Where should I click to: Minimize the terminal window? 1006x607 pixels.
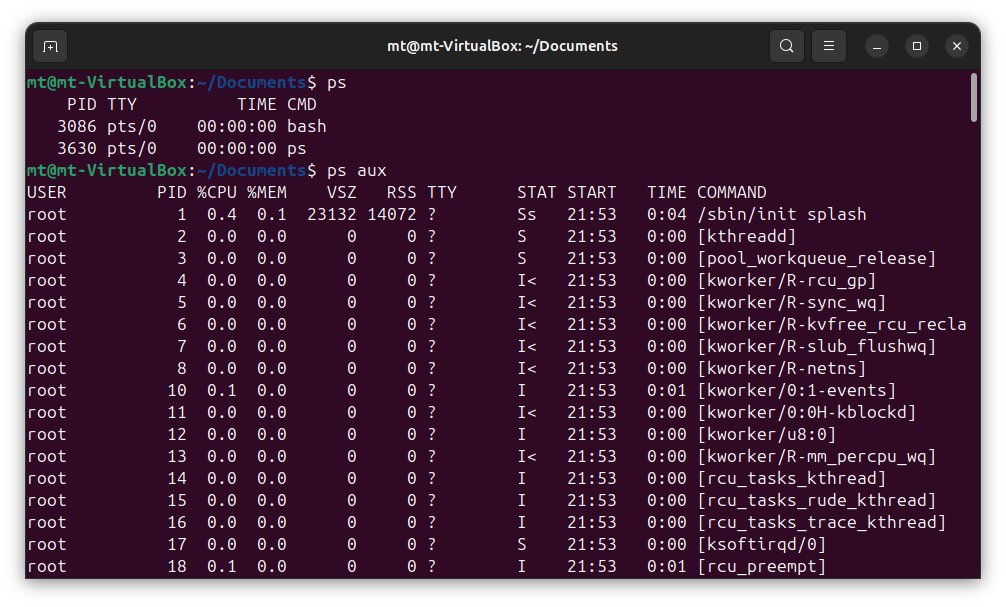click(877, 46)
